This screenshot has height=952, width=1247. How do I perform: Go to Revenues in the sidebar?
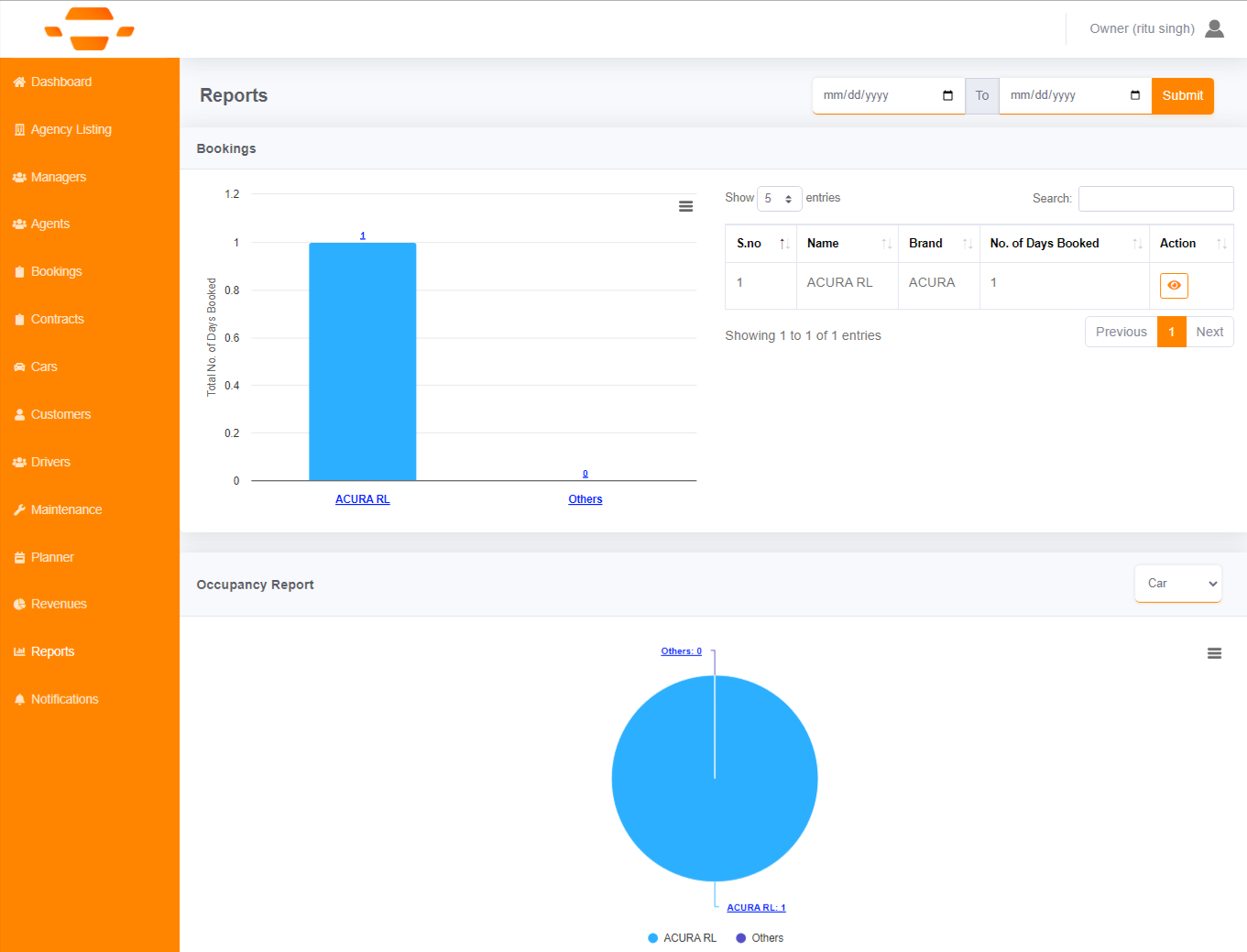pos(59,604)
